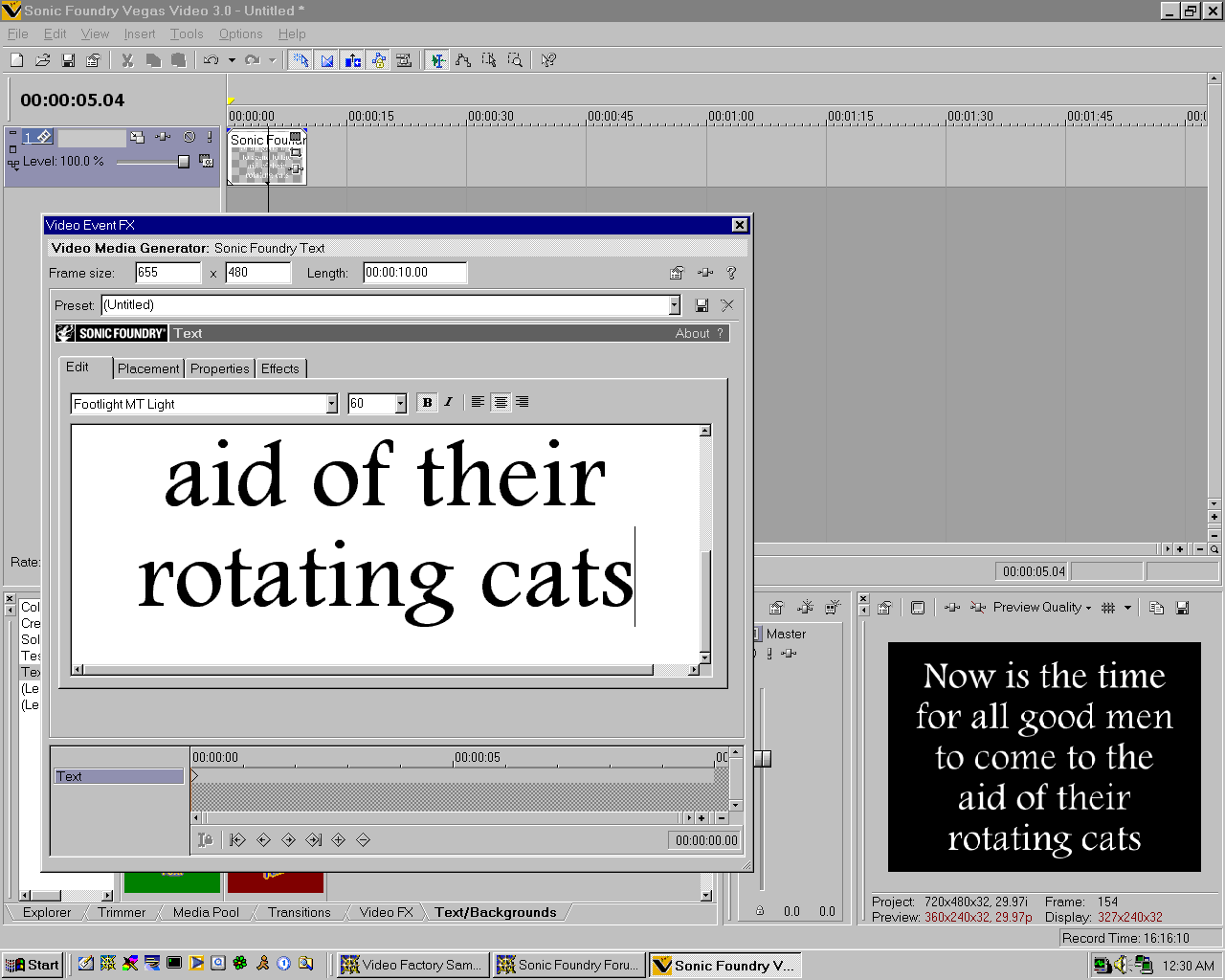This screenshot has width=1225, height=980.
Task: Align text left in text editor
Action: click(478, 403)
